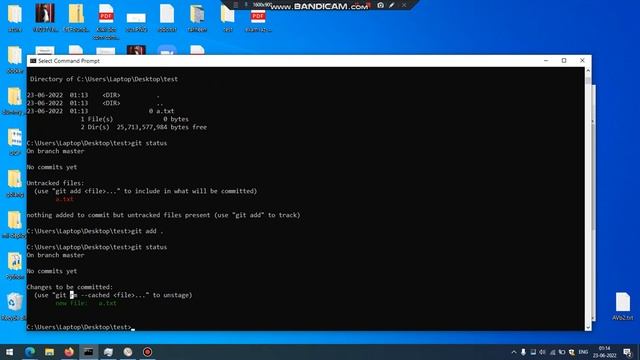Click the 'git rm --cached <file>' hint line
640x360 pixels.
[113, 295]
